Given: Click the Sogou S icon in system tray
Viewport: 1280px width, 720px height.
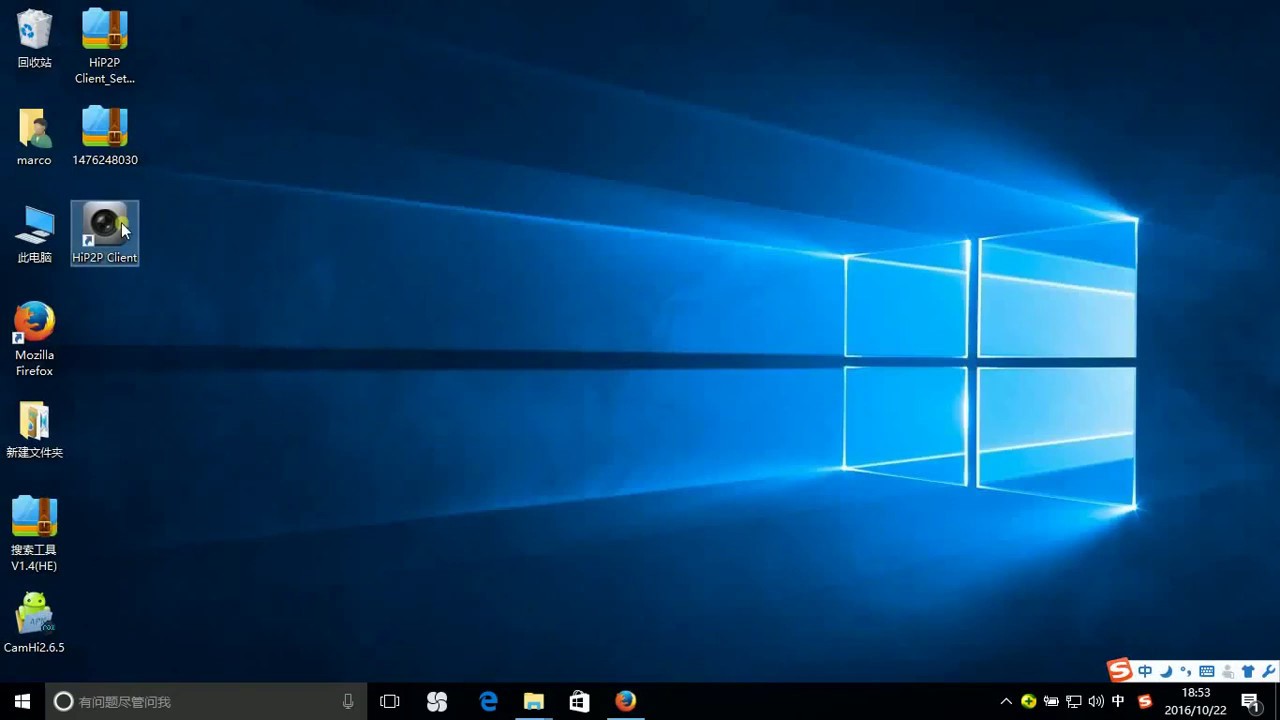Looking at the screenshot, I should click(1145, 702).
